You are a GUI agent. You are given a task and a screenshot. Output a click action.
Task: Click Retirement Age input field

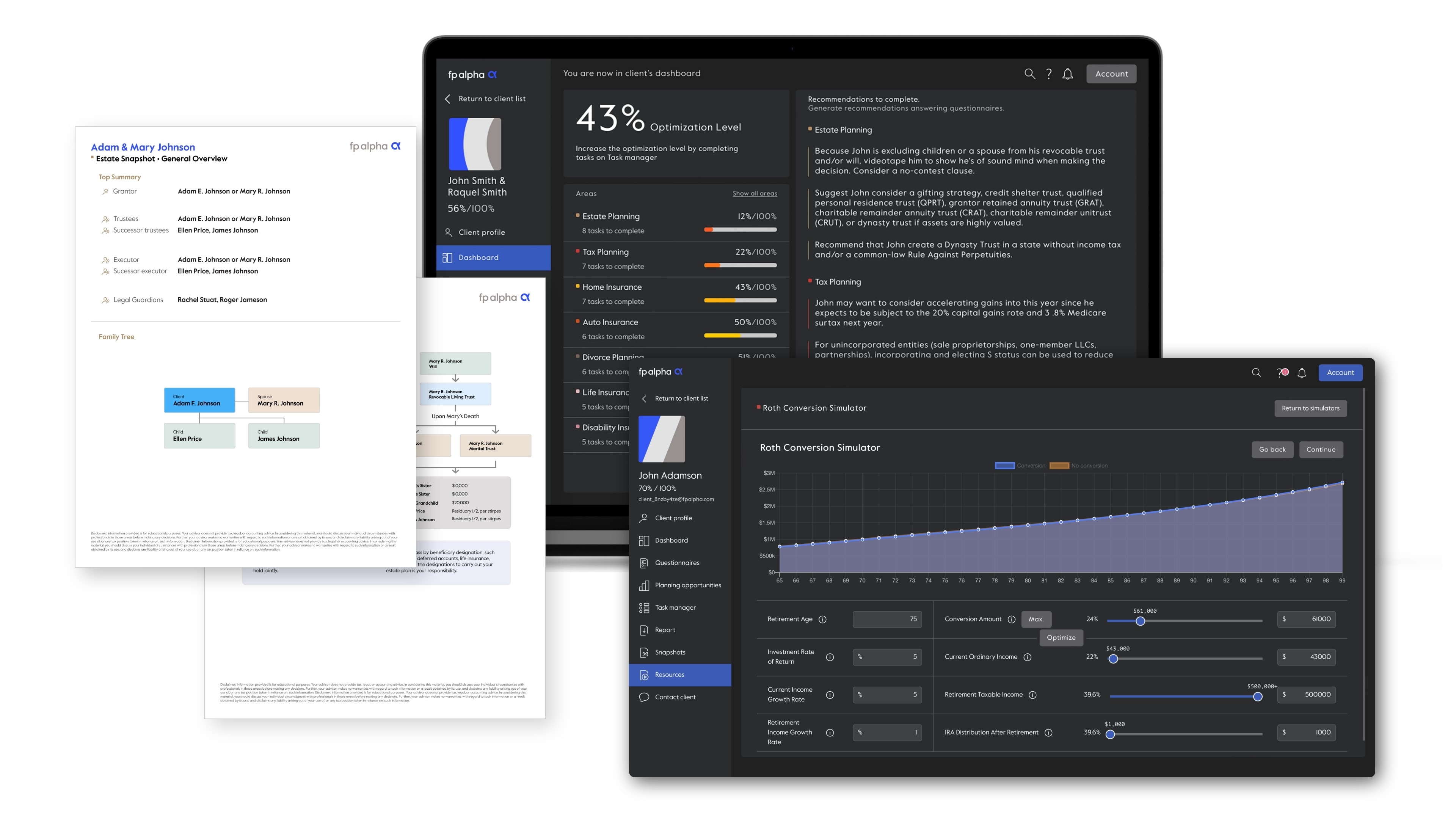(x=887, y=620)
